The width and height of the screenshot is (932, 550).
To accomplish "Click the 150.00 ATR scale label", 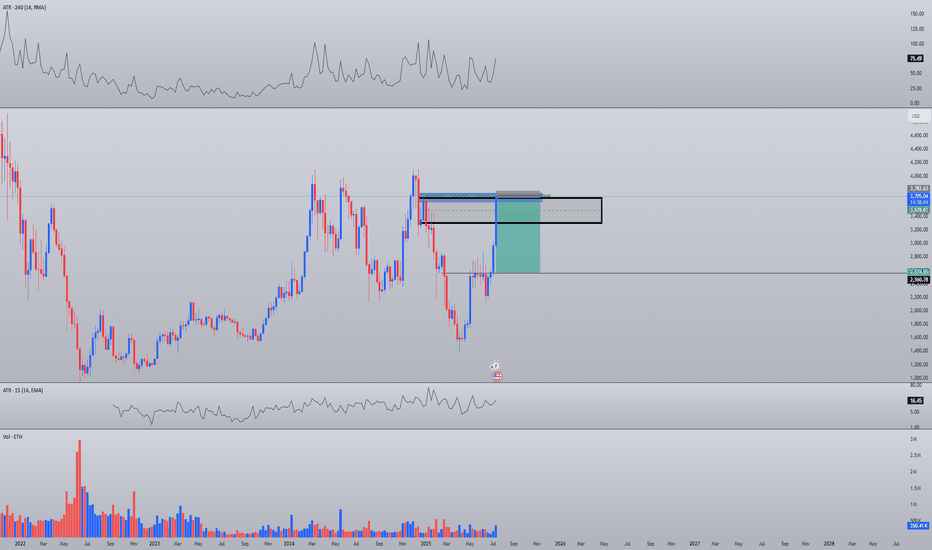I will [x=917, y=14].
